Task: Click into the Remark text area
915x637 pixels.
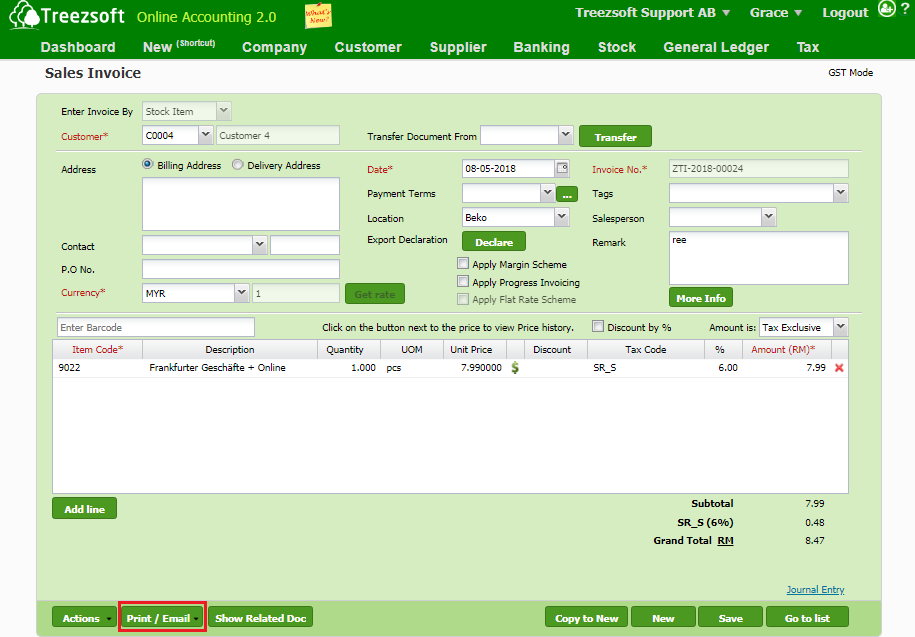Action: (759, 258)
